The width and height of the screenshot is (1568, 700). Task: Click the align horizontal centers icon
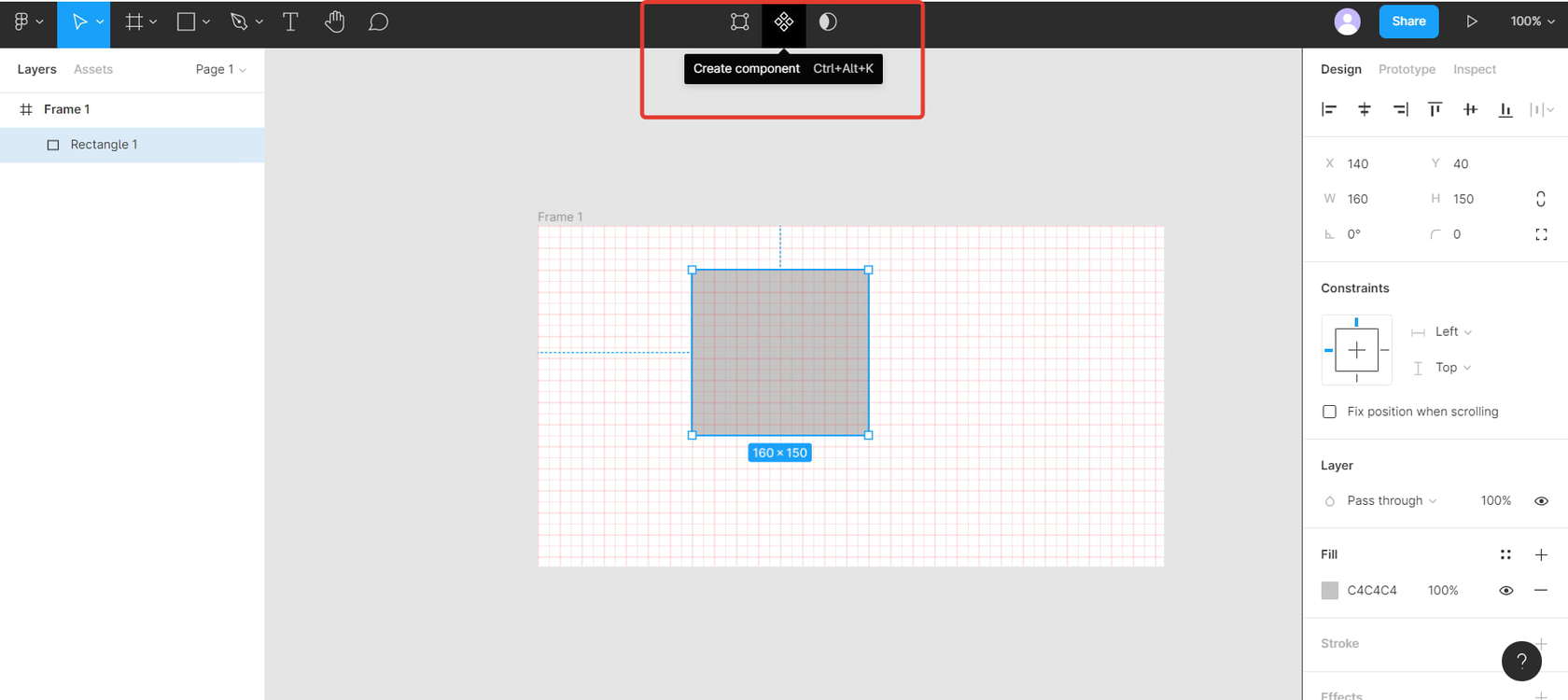pyautogui.click(x=1364, y=109)
